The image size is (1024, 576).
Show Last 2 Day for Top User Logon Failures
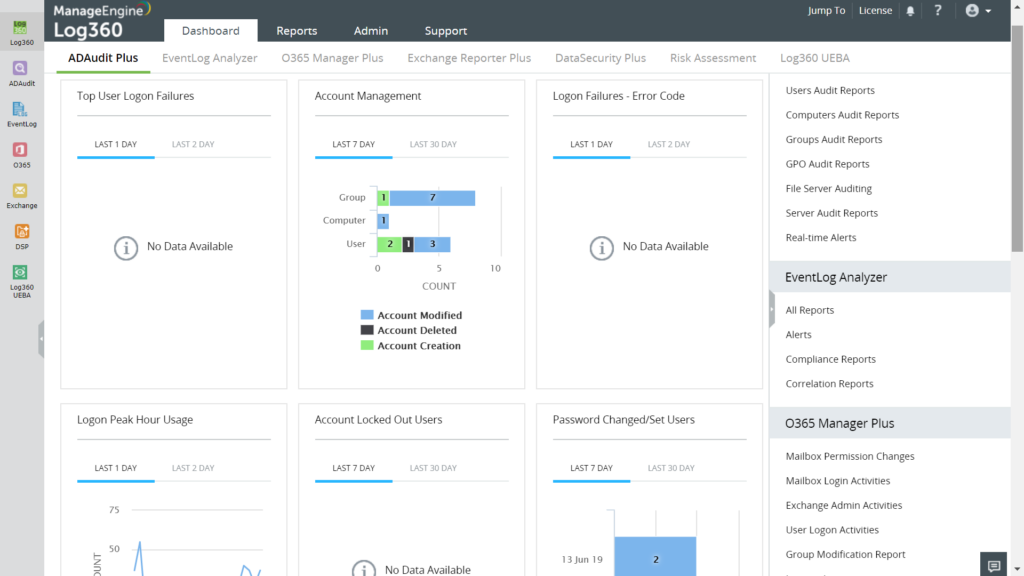click(x=193, y=144)
